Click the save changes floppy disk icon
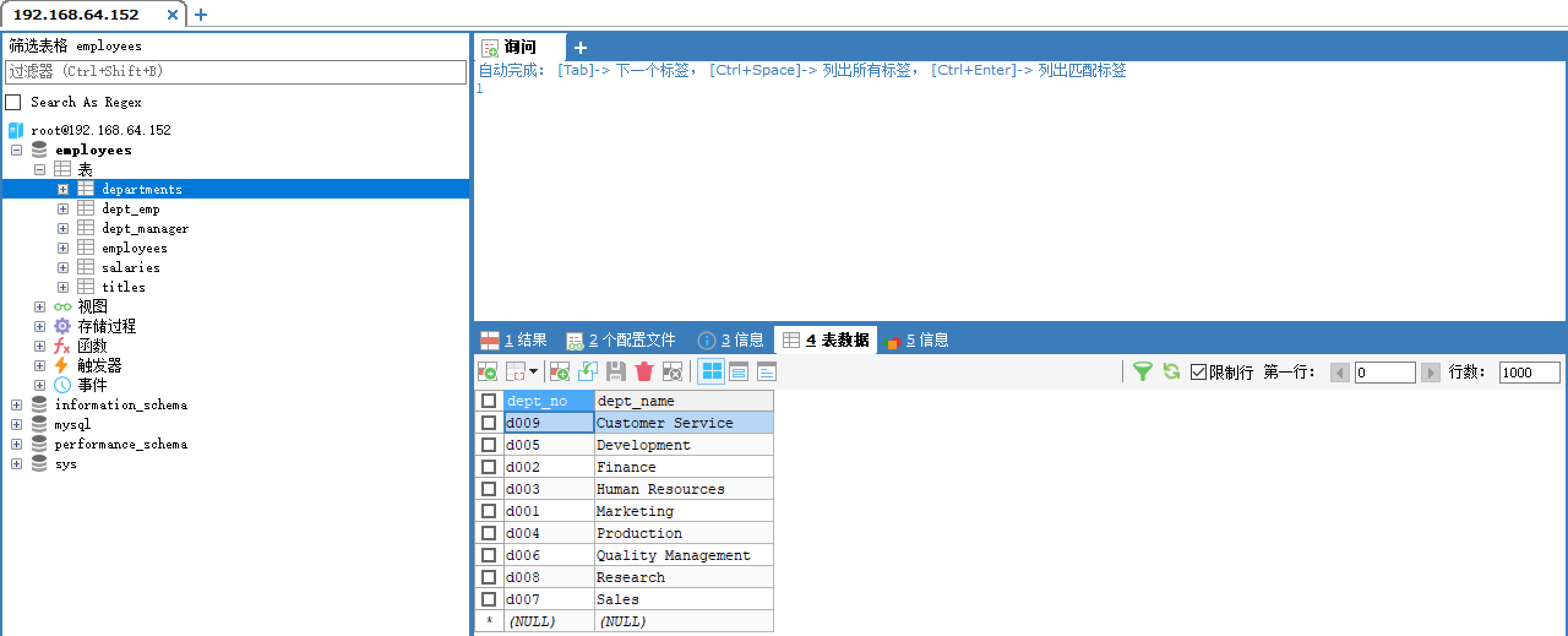1568x636 pixels. click(616, 372)
